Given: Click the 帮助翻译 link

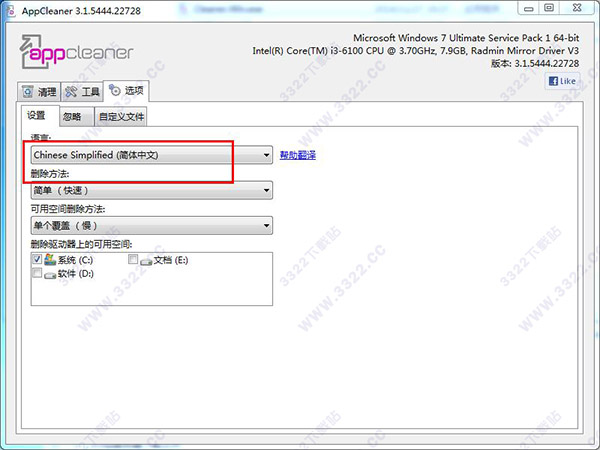Looking at the screenshot, I should click(298, 155).
